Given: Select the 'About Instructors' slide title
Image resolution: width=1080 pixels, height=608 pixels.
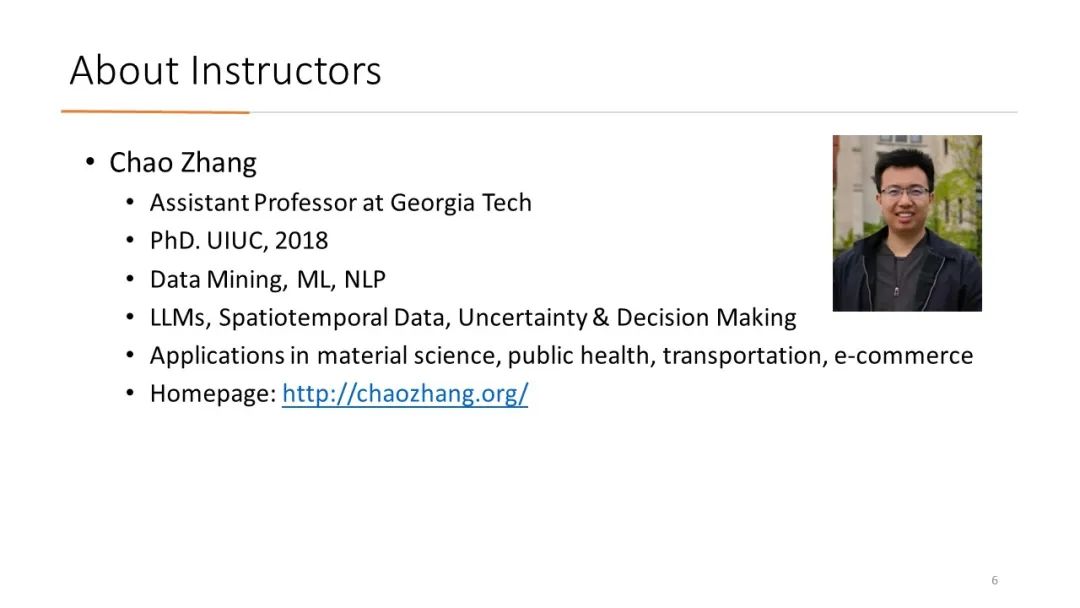Looking at the screenshot, I should (225, 70).
